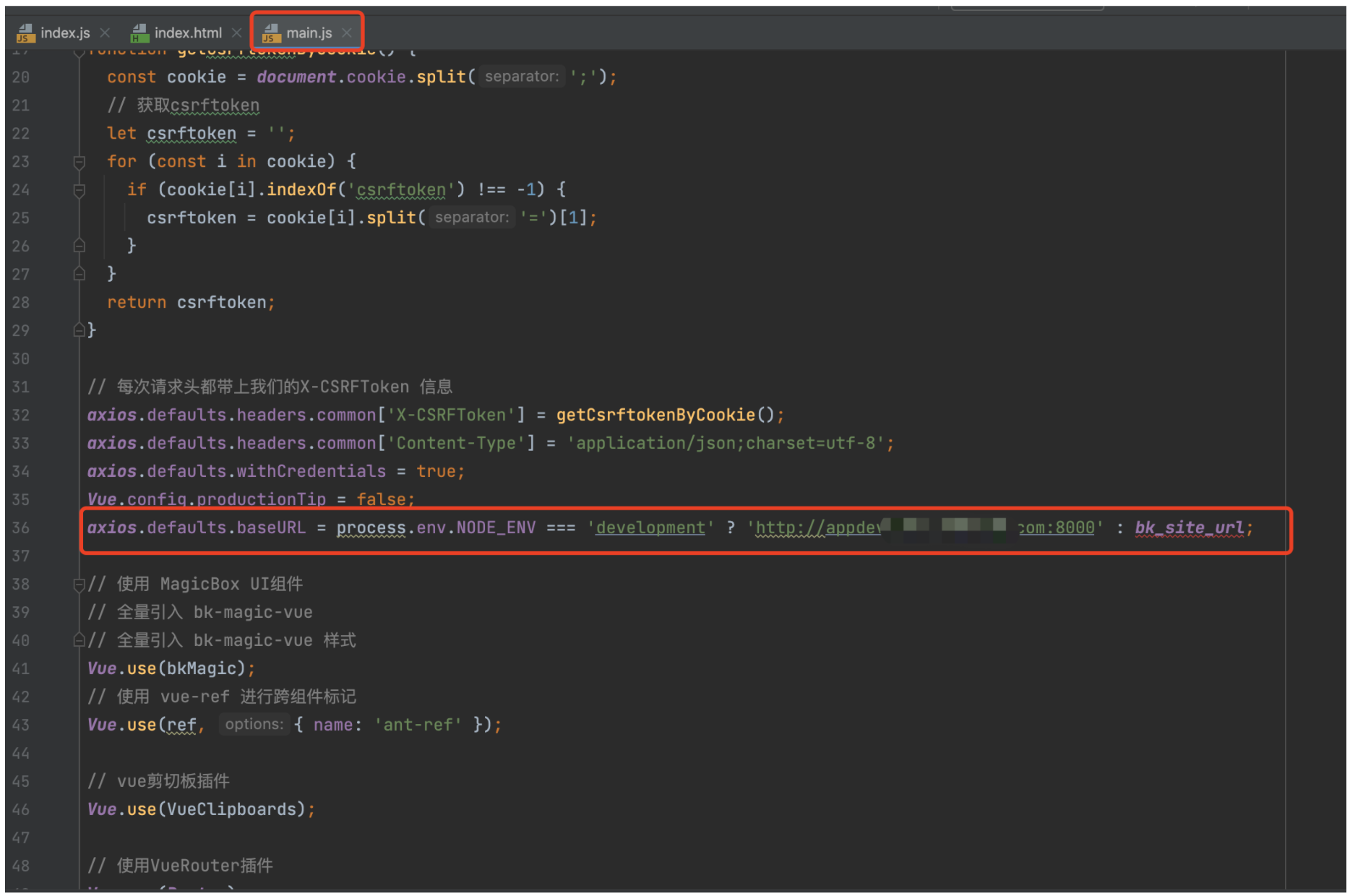This screenshot has width=1350, height=896.
Task: Toggle fold end marker at line 27
Action: 79,274
